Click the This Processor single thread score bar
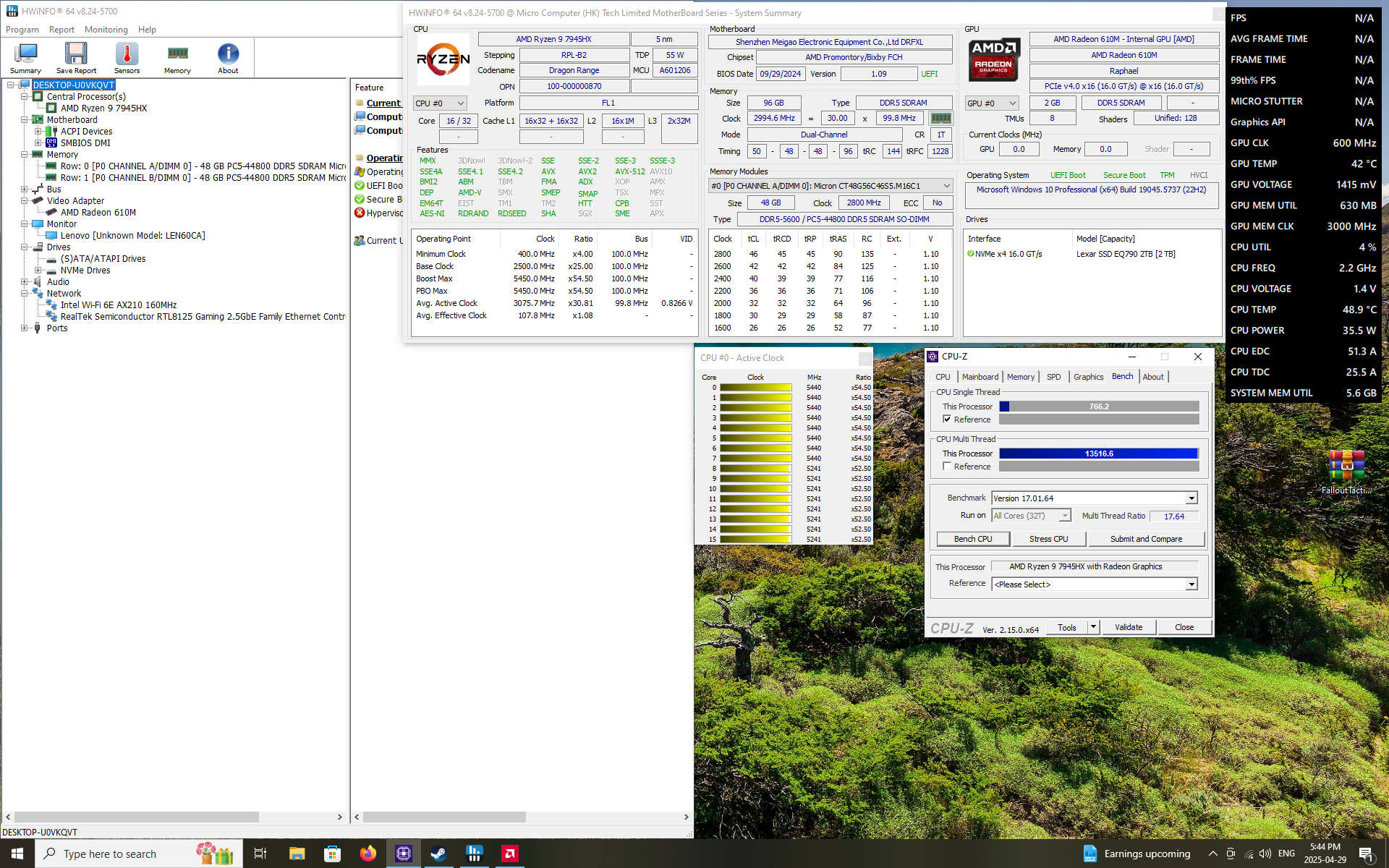 (1099, 407)
